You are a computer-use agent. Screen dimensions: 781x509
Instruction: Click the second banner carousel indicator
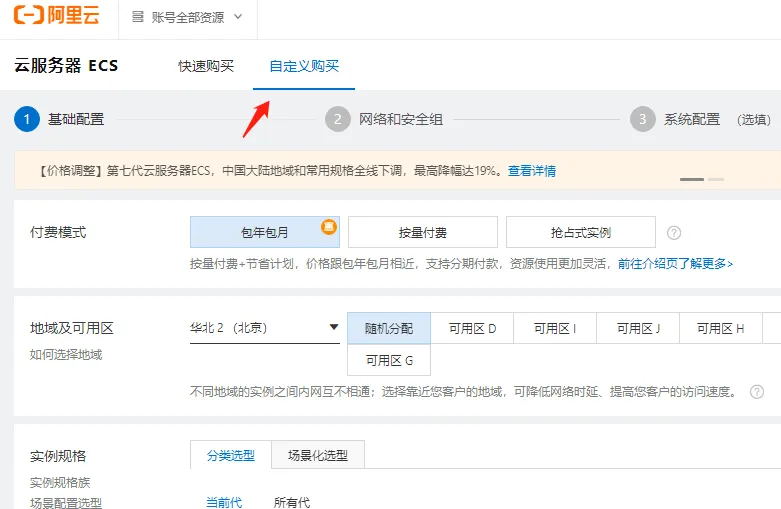pyautogui.click(x=716, y=179)
